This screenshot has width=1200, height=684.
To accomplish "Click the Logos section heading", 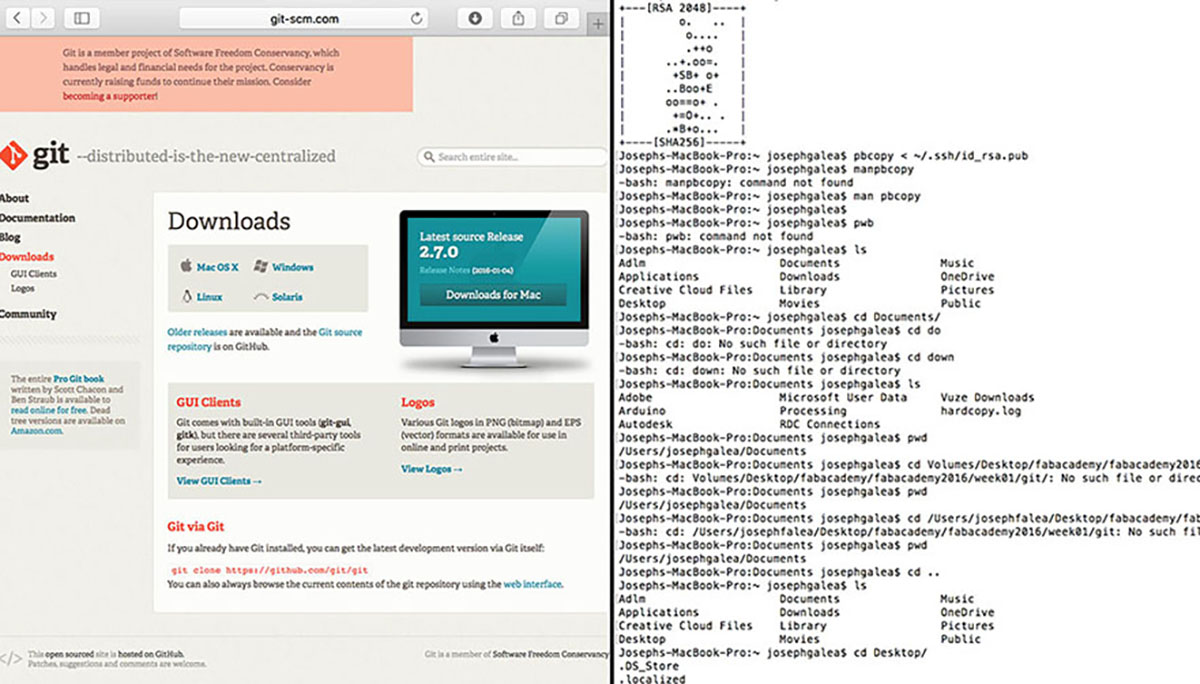I will tap(417, 402).
